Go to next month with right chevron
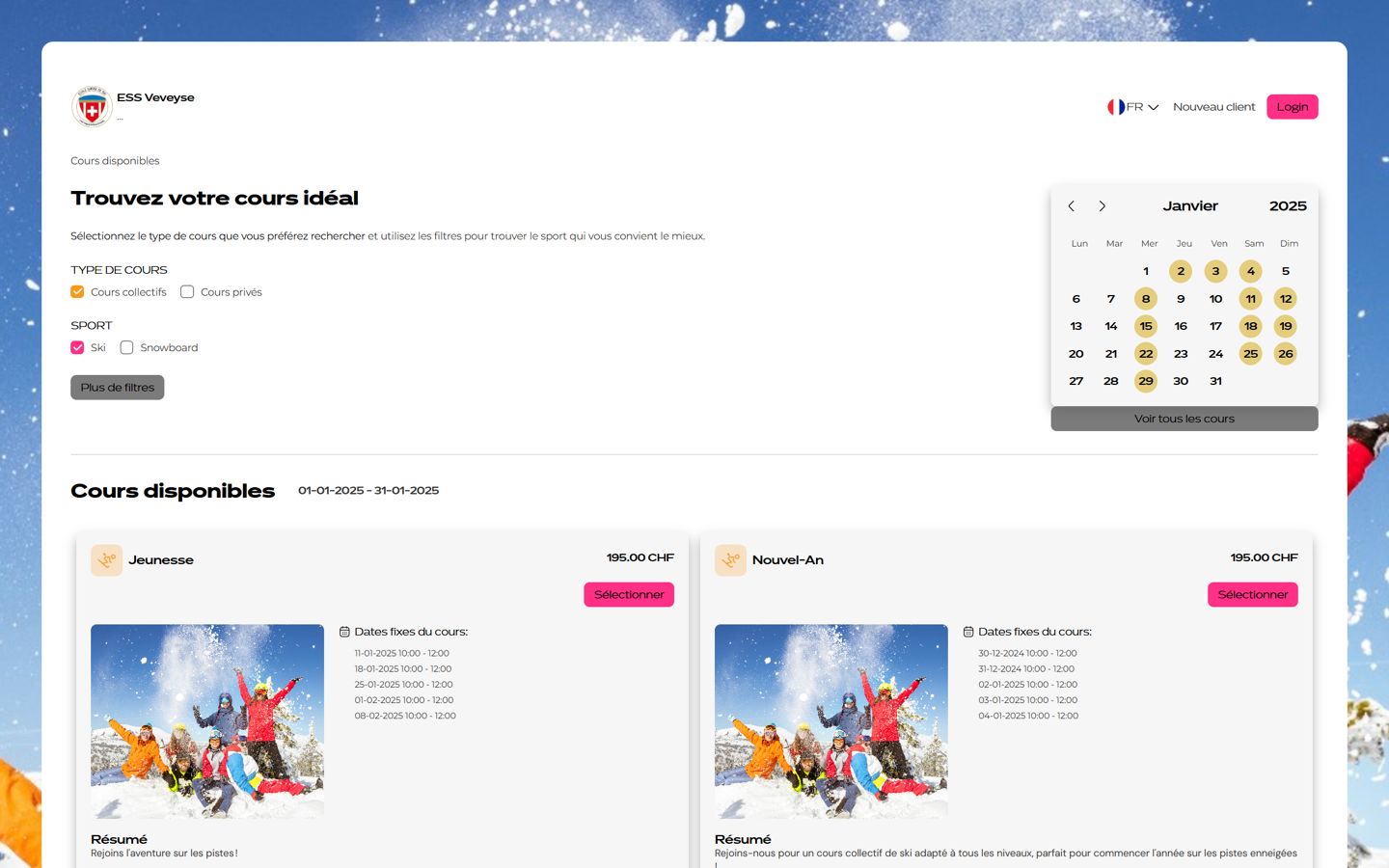 pyautogui.click(x=1103, y=206)
